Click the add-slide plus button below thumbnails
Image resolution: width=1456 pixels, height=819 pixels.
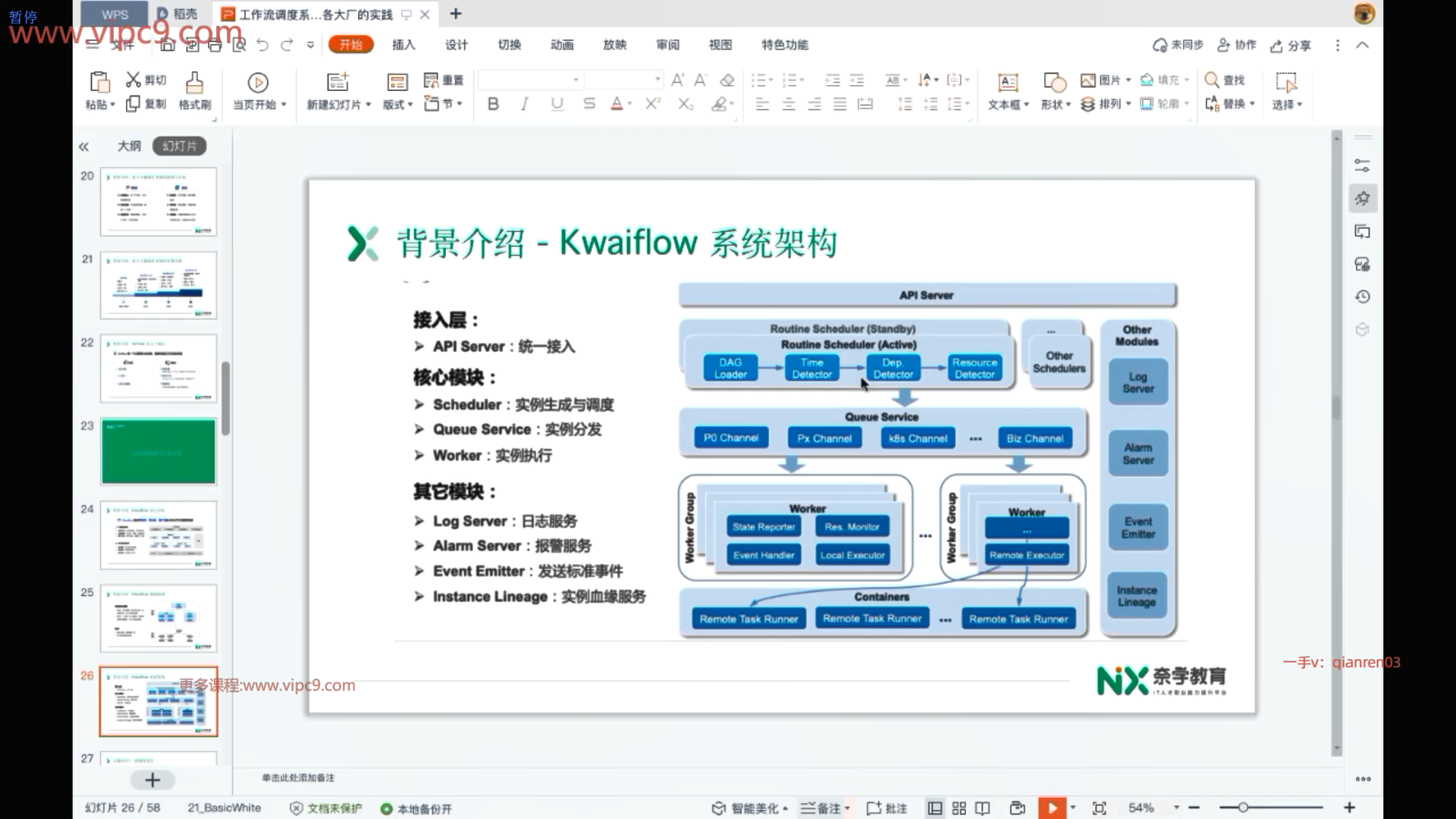(152, 780)
